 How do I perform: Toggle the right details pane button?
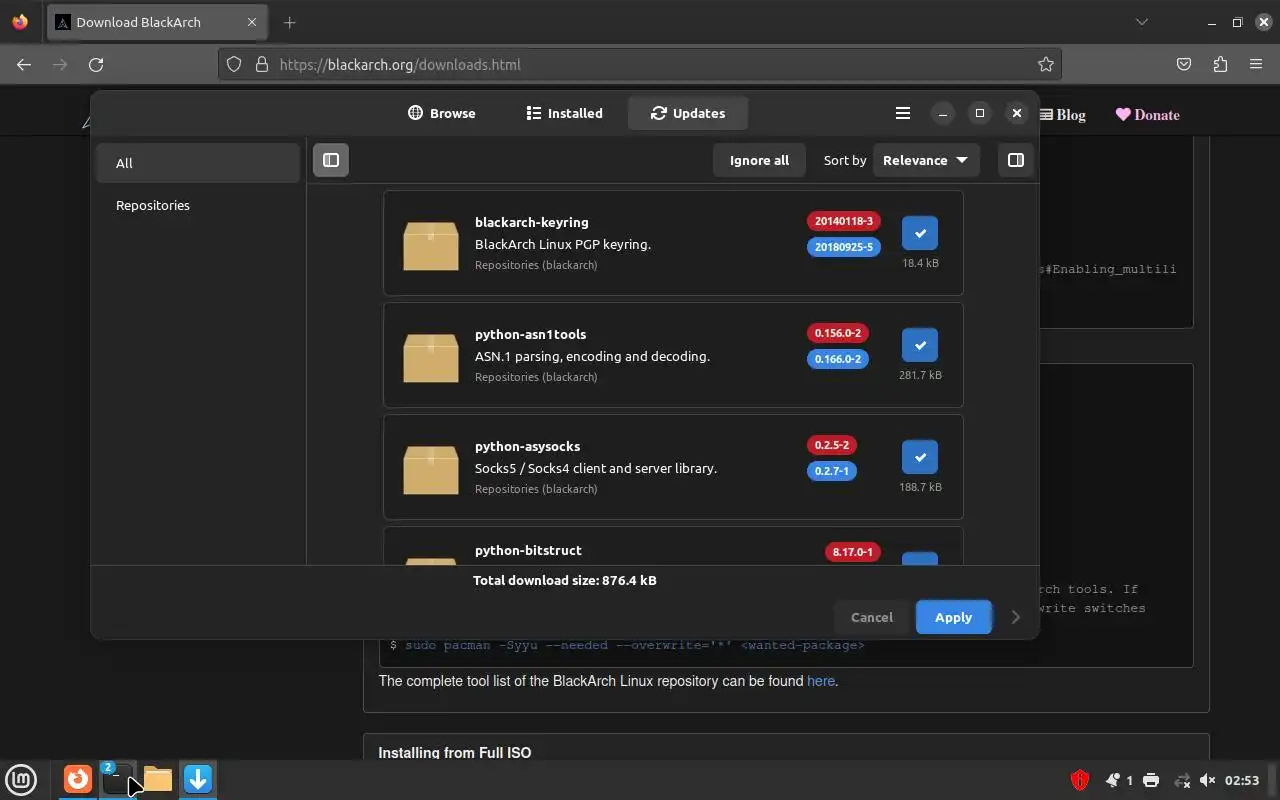coord(1016,160)
